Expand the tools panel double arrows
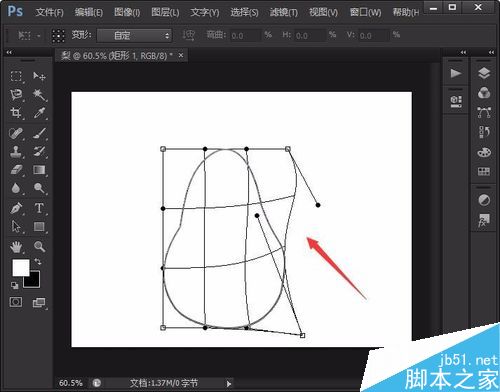Viewport: 500px width, 392px height. (x=9, y=52)
